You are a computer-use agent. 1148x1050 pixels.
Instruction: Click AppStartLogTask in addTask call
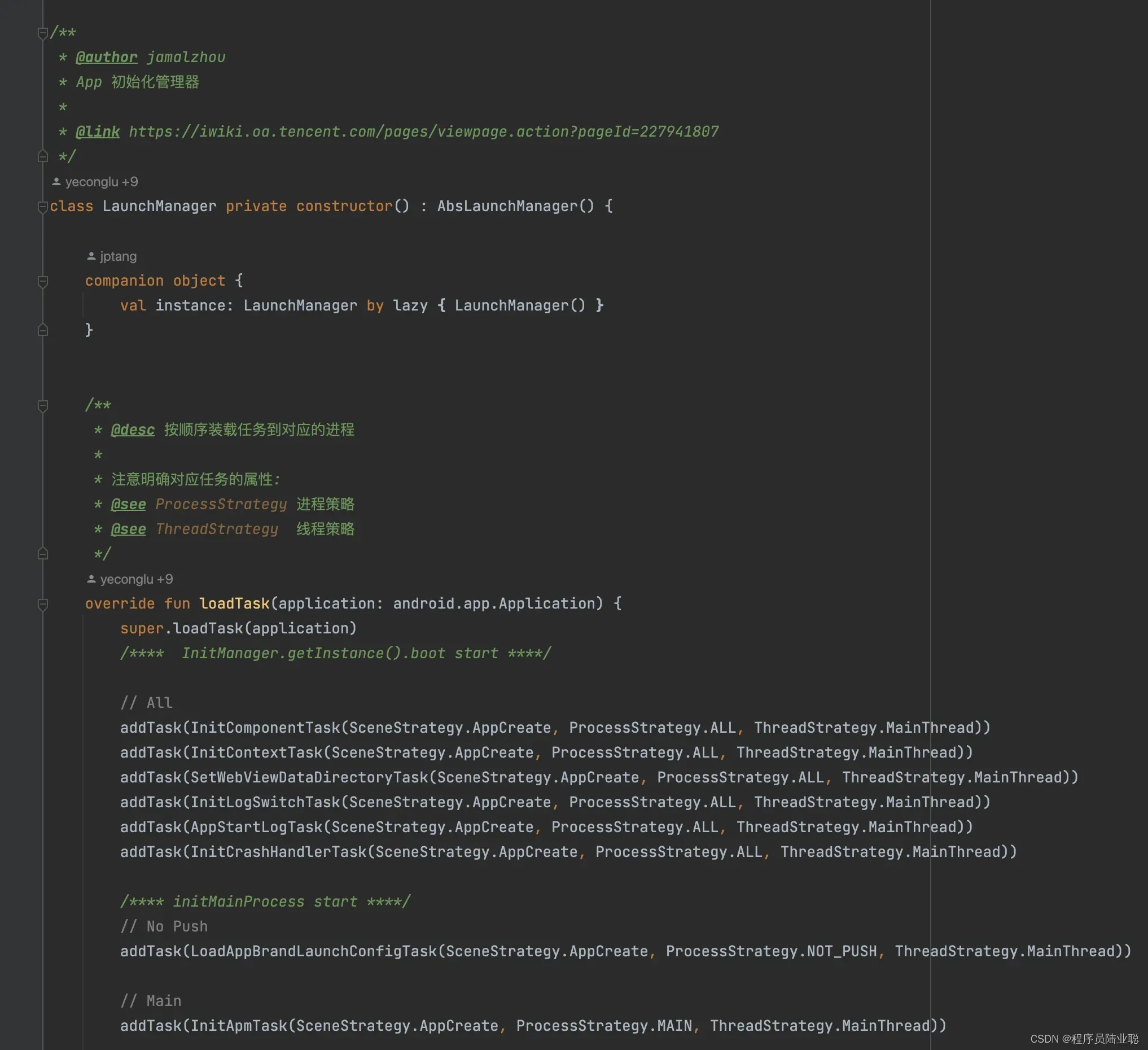256,828
